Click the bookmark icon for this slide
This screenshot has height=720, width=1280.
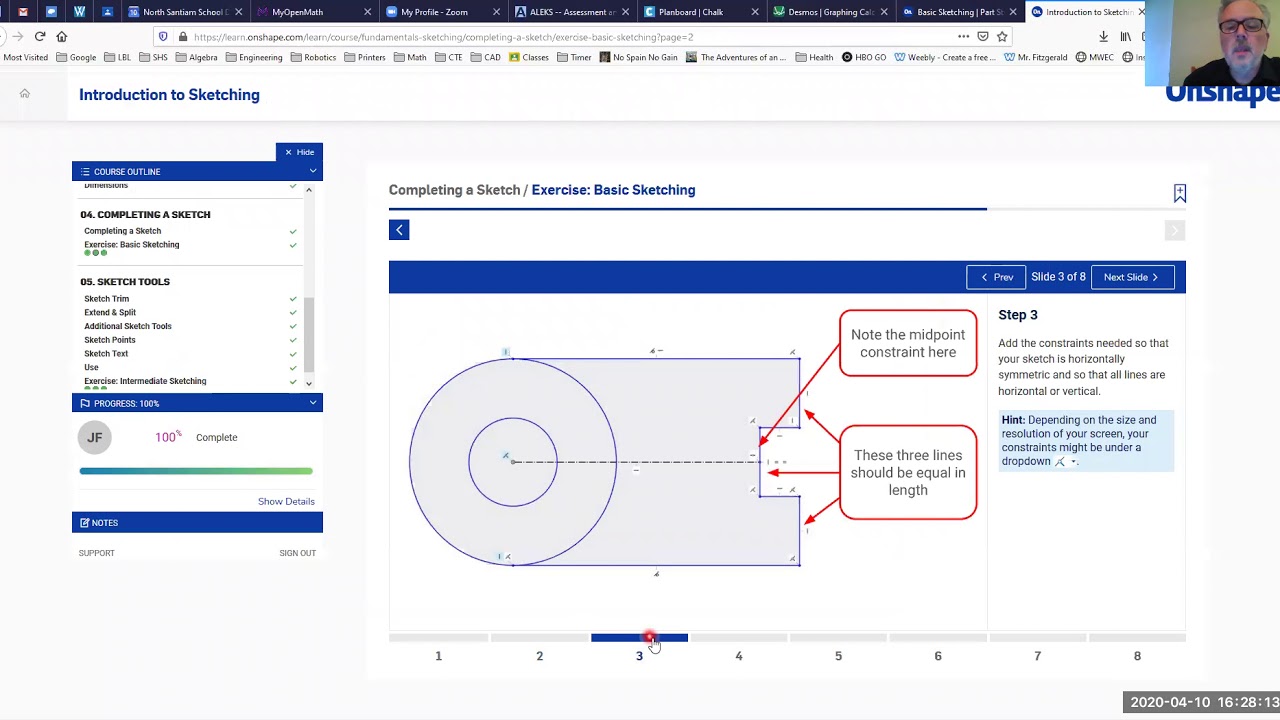(x=1180, y=193)
